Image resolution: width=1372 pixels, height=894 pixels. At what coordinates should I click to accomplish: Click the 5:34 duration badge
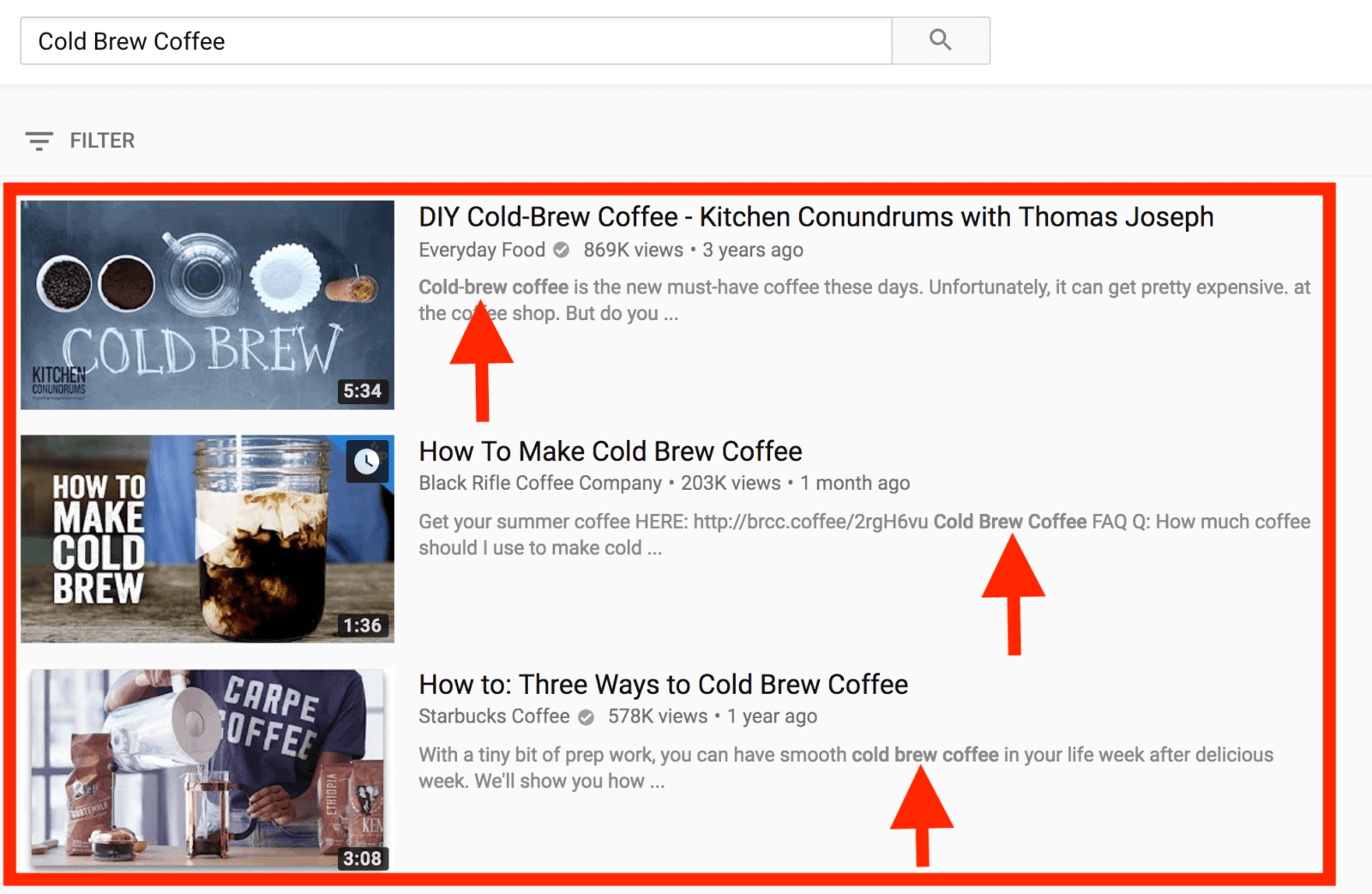pos(364,391)
